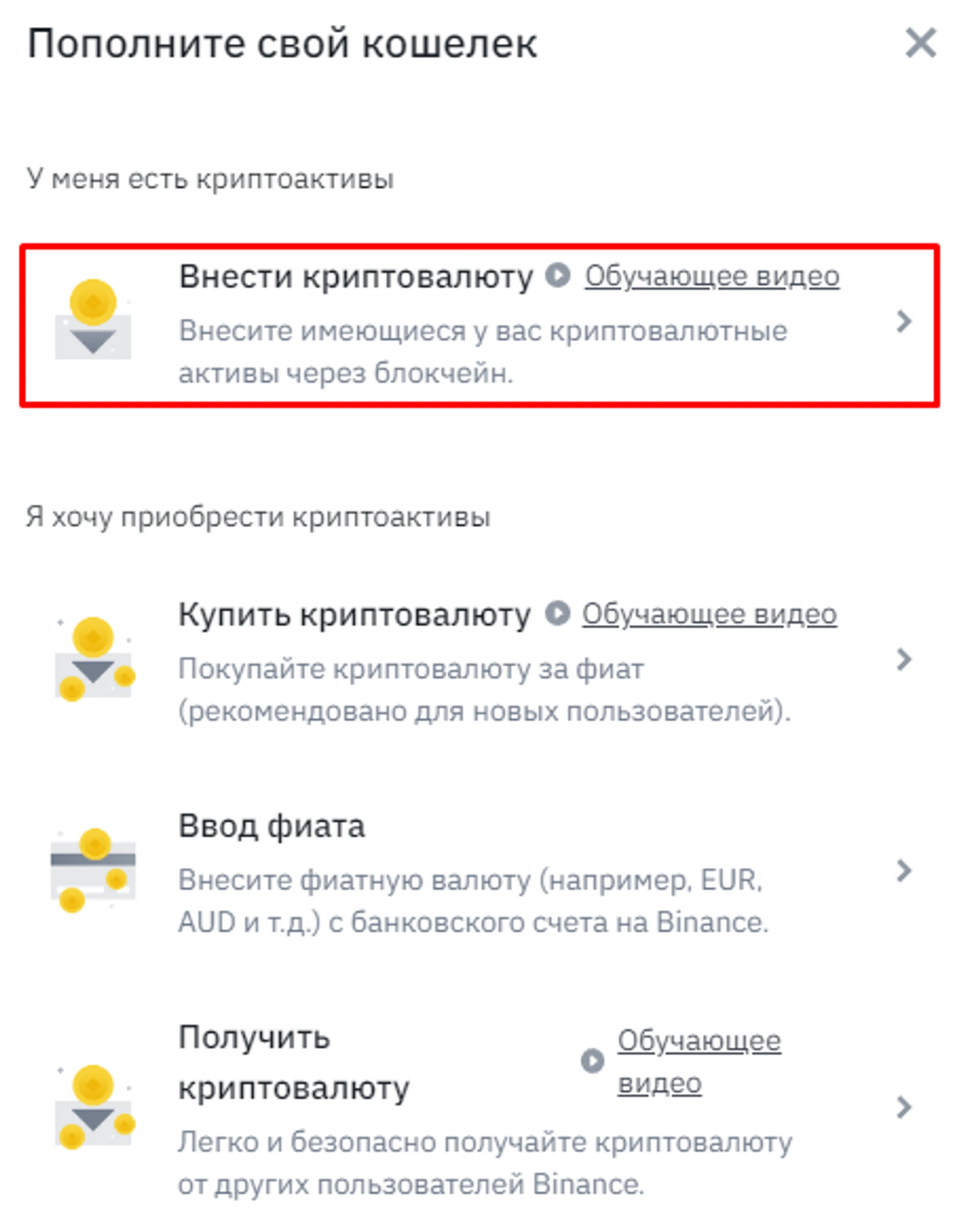Viewport: 980px width, 1221px height.
Task: Select the Внести криптовалюту option title
Action: click(356, 277)
